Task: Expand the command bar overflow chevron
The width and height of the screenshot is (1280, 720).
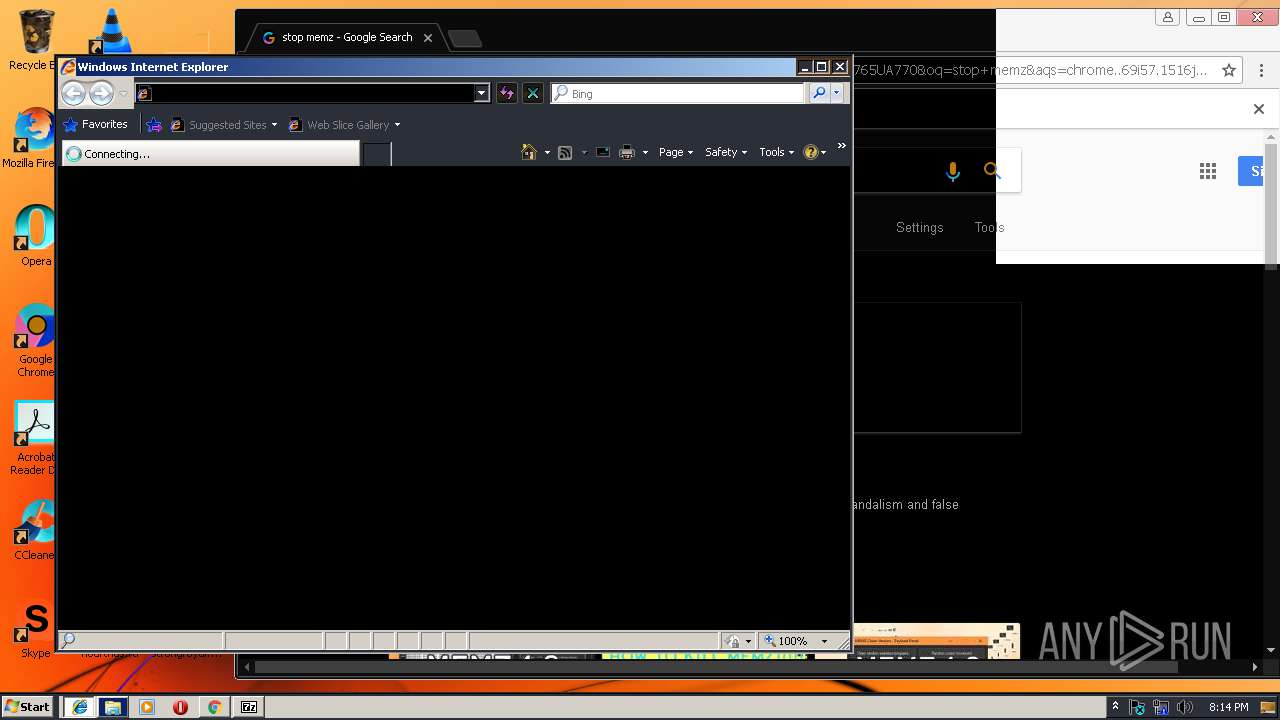Action: [841, 146]
